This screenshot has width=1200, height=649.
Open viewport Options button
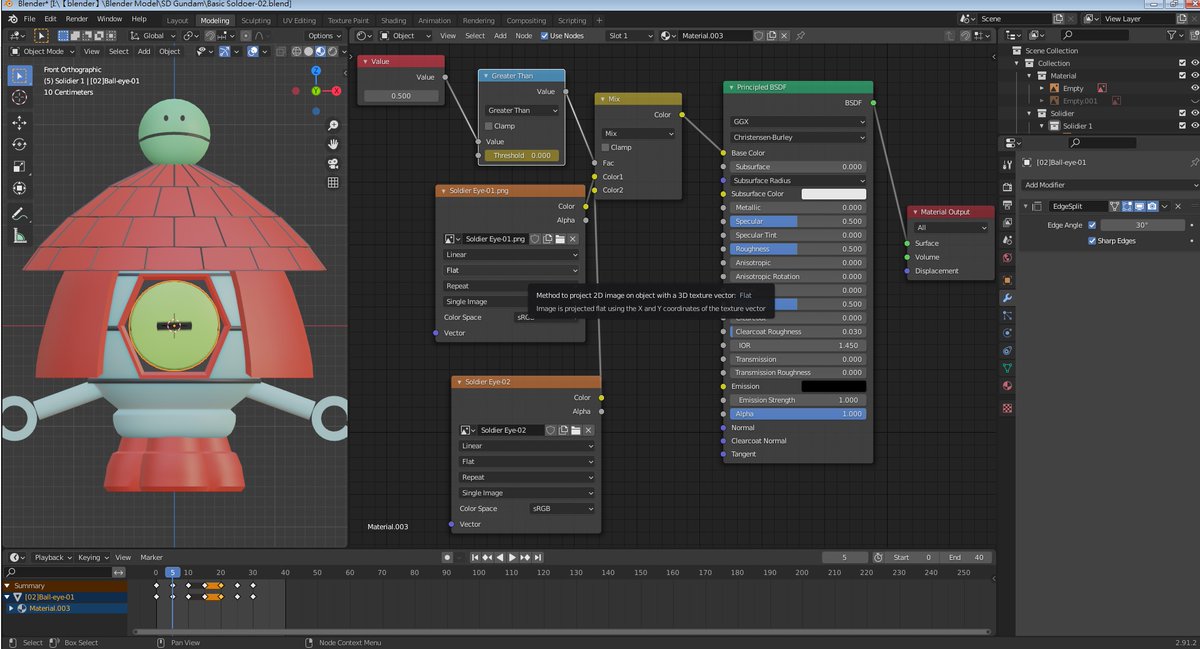(x=323, y=36)
